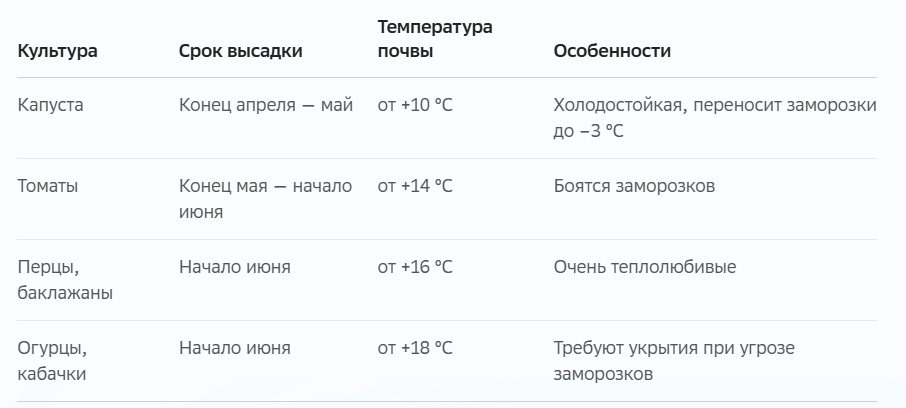The width and height of the screenshot is (906, 408).
Task: Click the "от +18 °C" temperature cell
Action: click(x=415, y=348)
